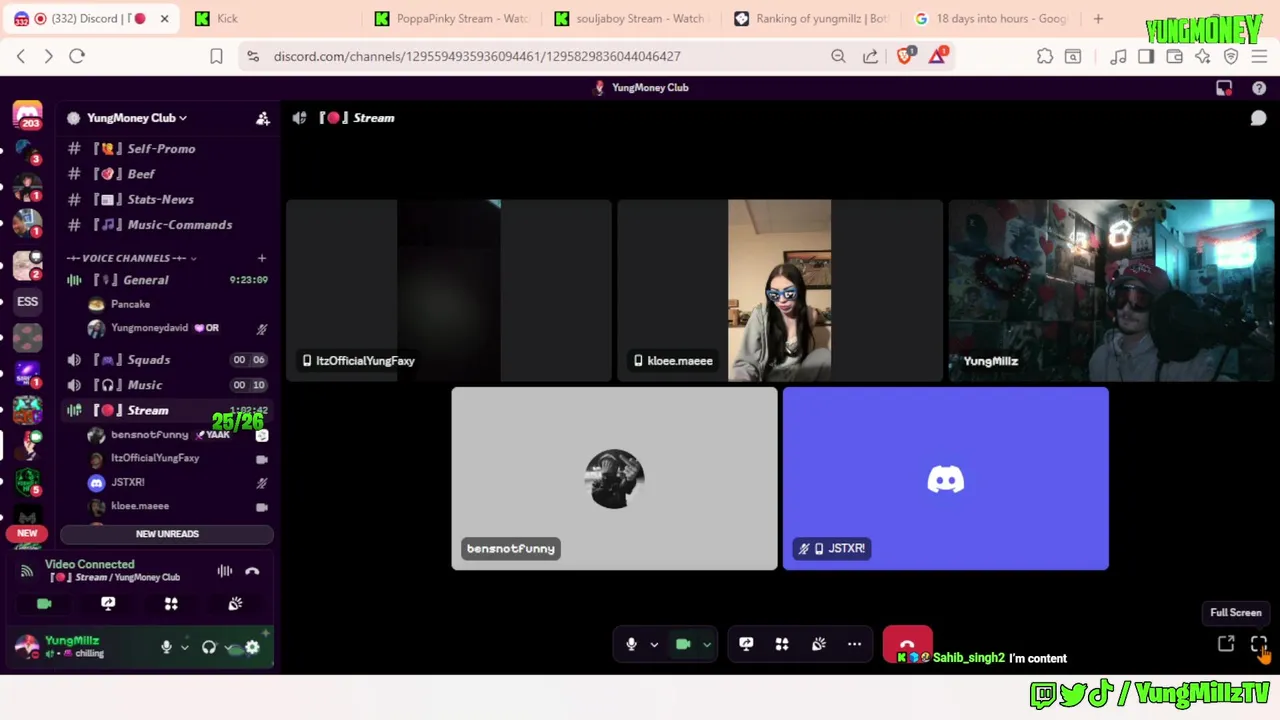Viewport: 1280px width, 720px height.
Task: Open soundboard from the call bar
Action: (x=818, y=645)
